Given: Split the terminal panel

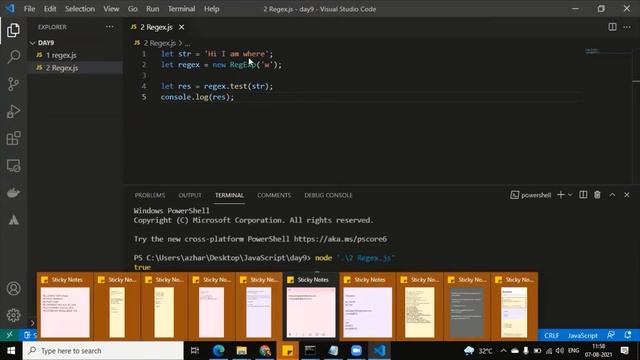Looking at the screenshot, I should [x=583, y=195].
